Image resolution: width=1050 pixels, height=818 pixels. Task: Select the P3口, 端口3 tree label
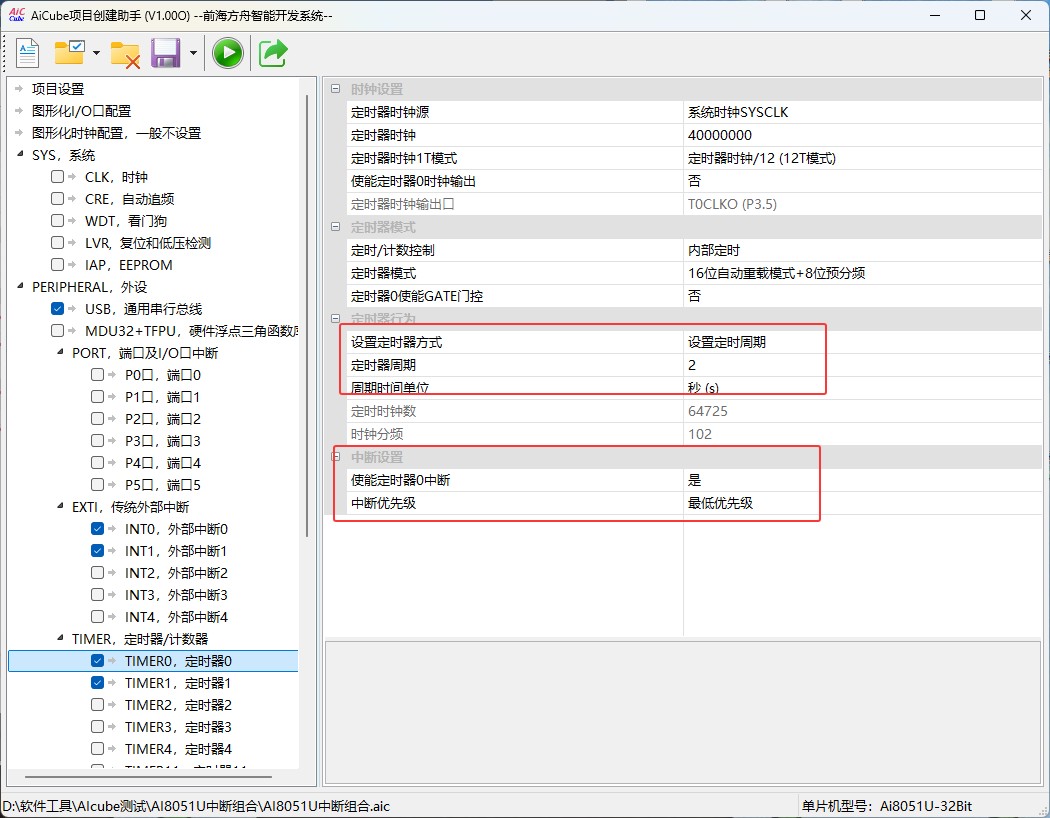[163, 441]
